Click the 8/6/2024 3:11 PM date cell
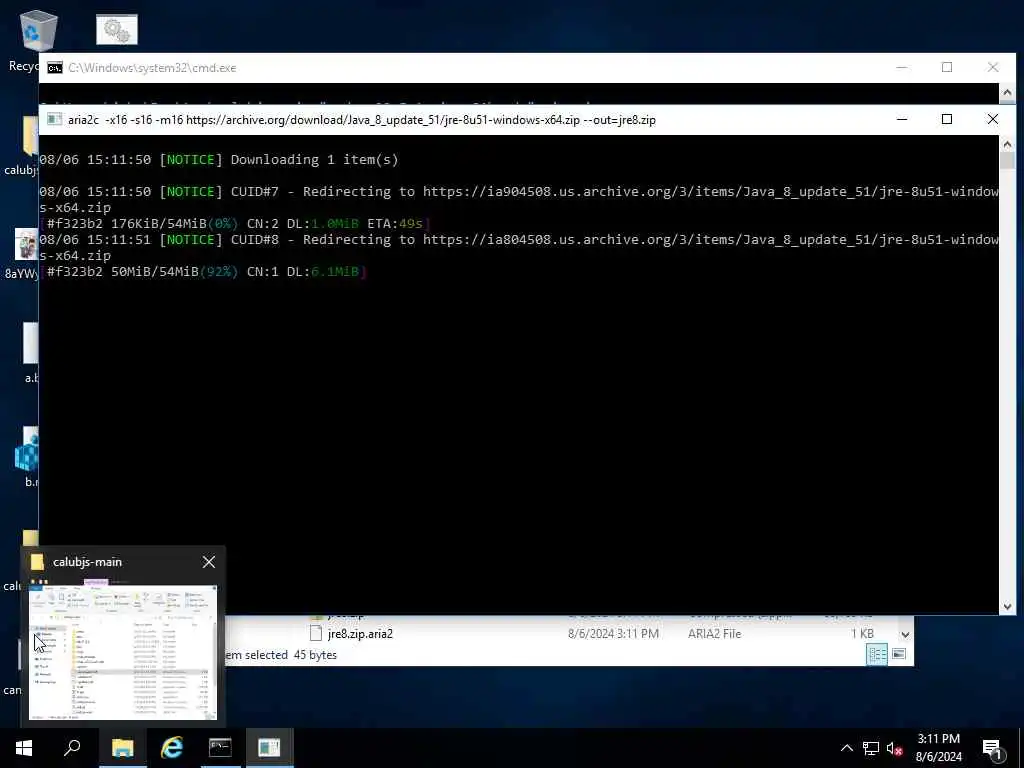The height and width of the screenshot is (768, 1024). (x=613, y=633)
